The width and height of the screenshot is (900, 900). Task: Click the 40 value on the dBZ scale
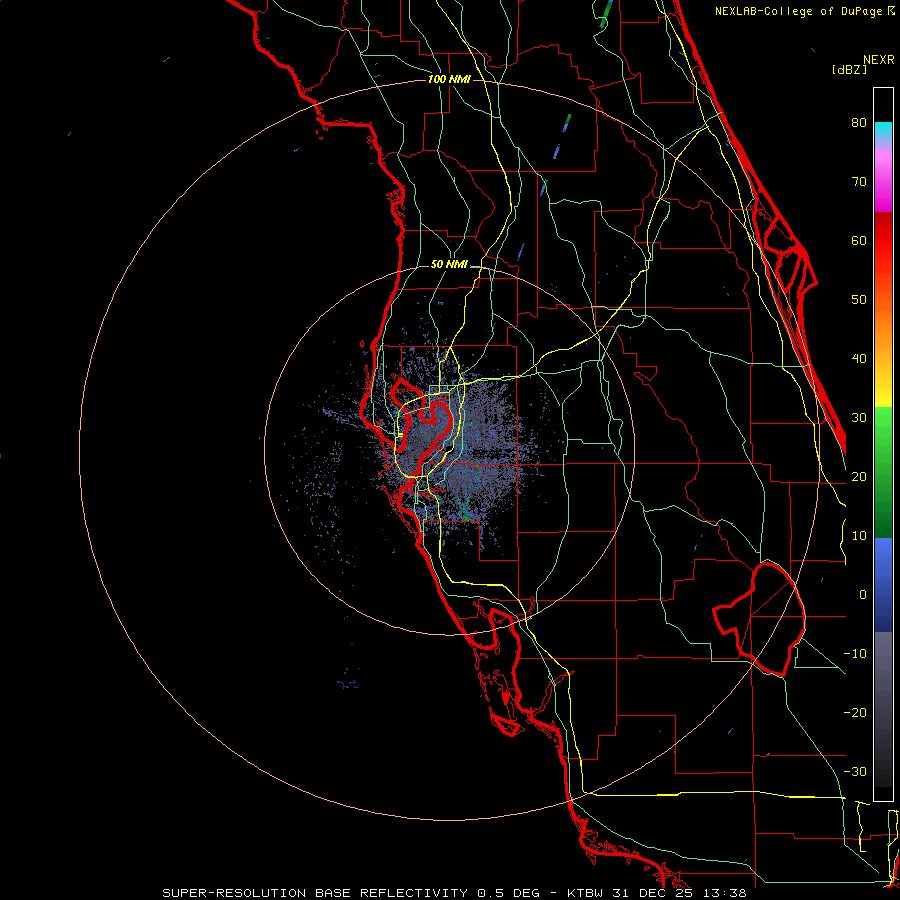(859, 359)
